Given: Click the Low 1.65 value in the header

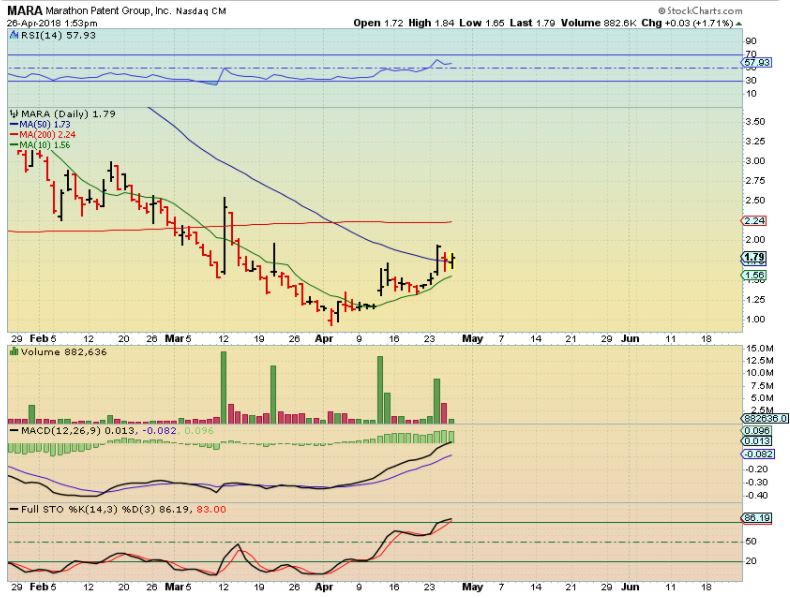Looking at the screenshot, I should [482, 23].
